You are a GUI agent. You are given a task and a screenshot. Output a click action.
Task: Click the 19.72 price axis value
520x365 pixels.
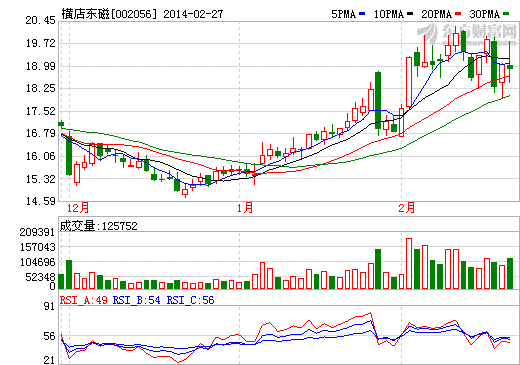[x=41, y=43]
